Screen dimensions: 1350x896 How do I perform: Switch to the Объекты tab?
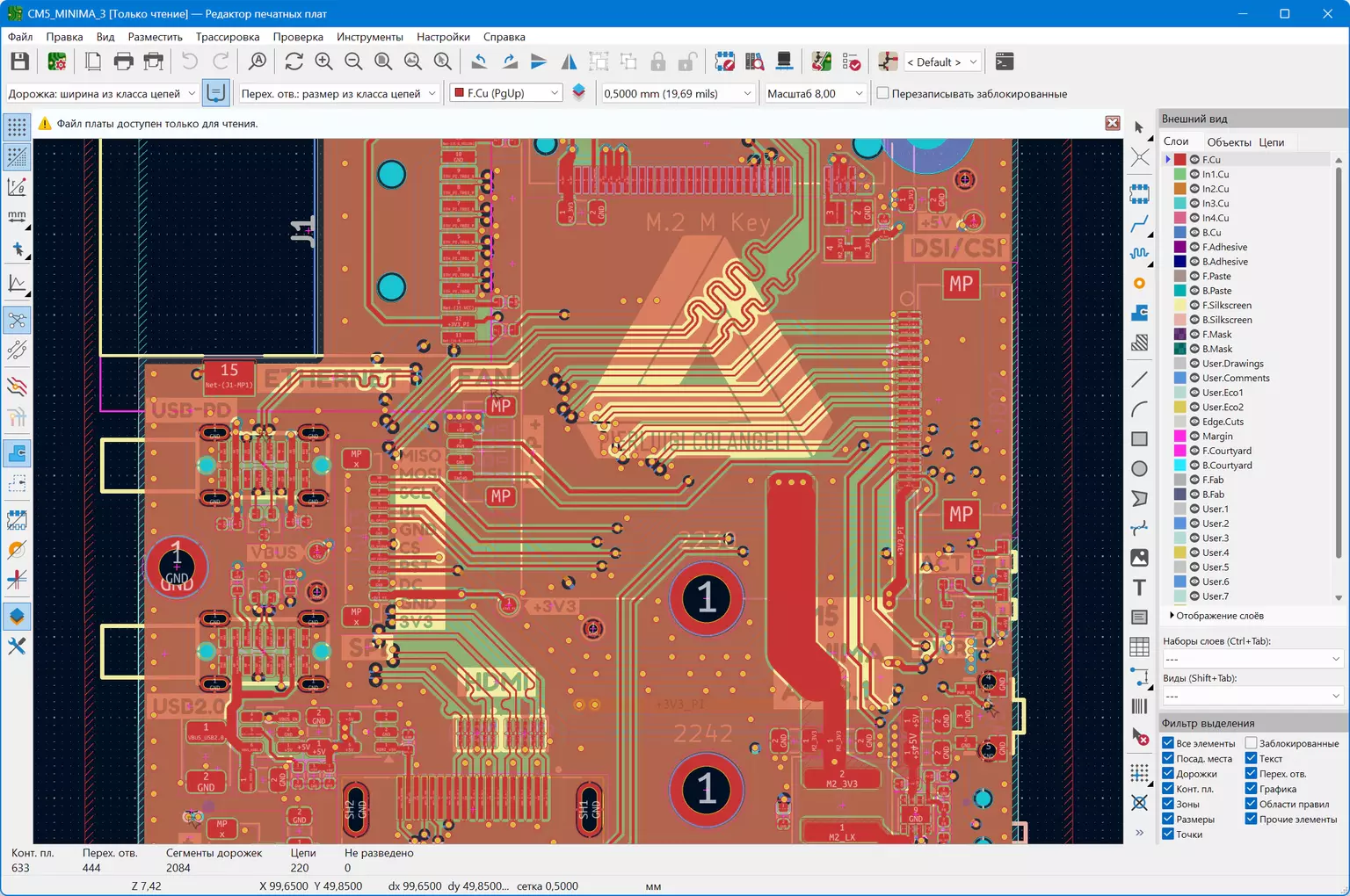(x=1229, y=142)
